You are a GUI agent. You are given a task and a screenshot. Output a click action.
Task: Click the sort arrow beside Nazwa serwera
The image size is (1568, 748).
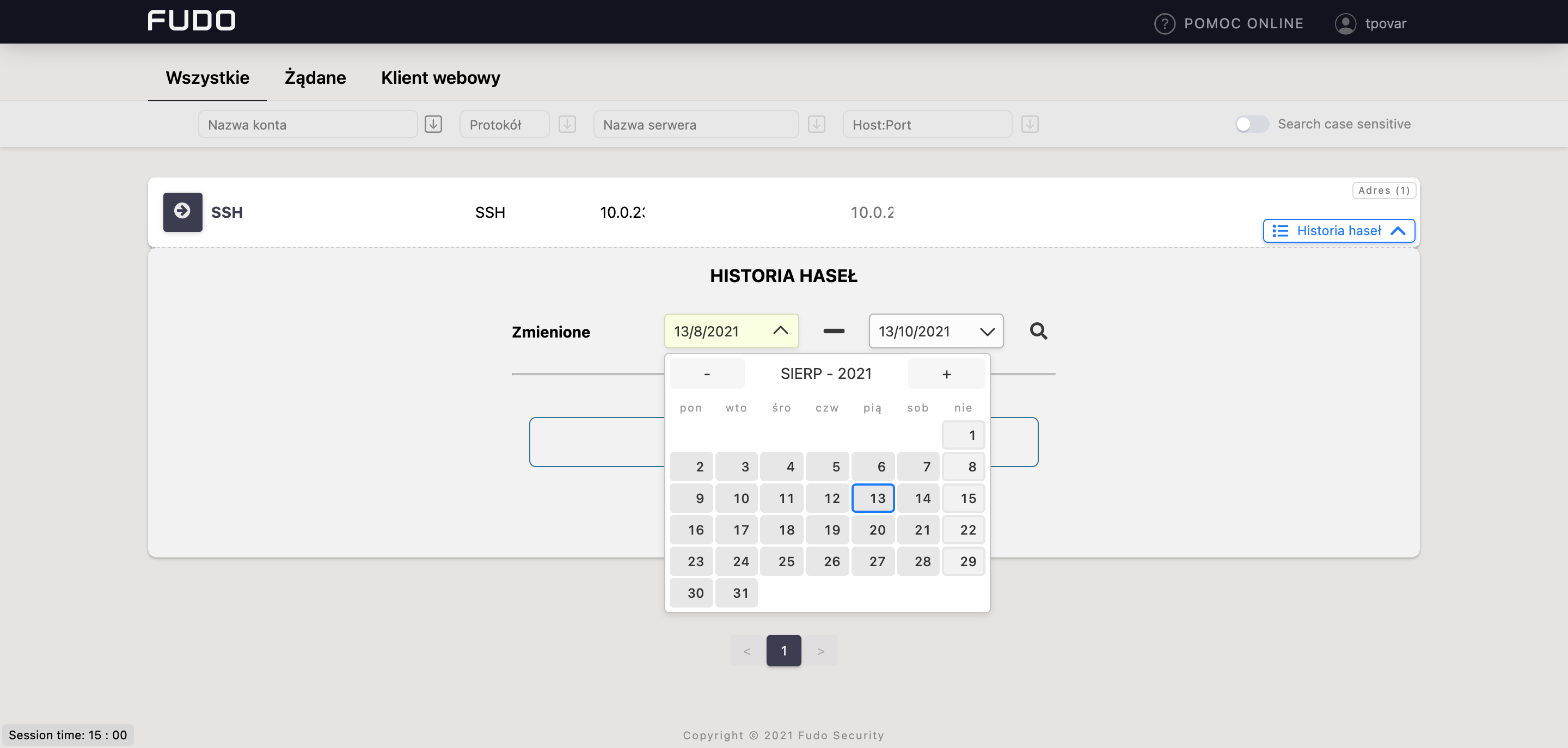[x=816, y=124]
